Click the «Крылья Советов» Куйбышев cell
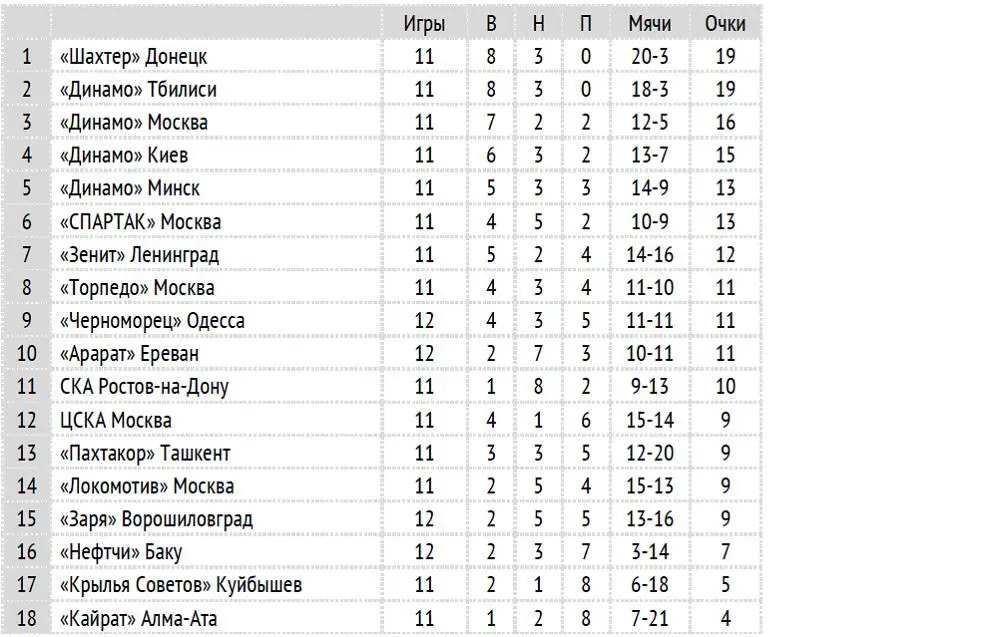This screenshot has width=1000, height=637. [x=217, y=585]
